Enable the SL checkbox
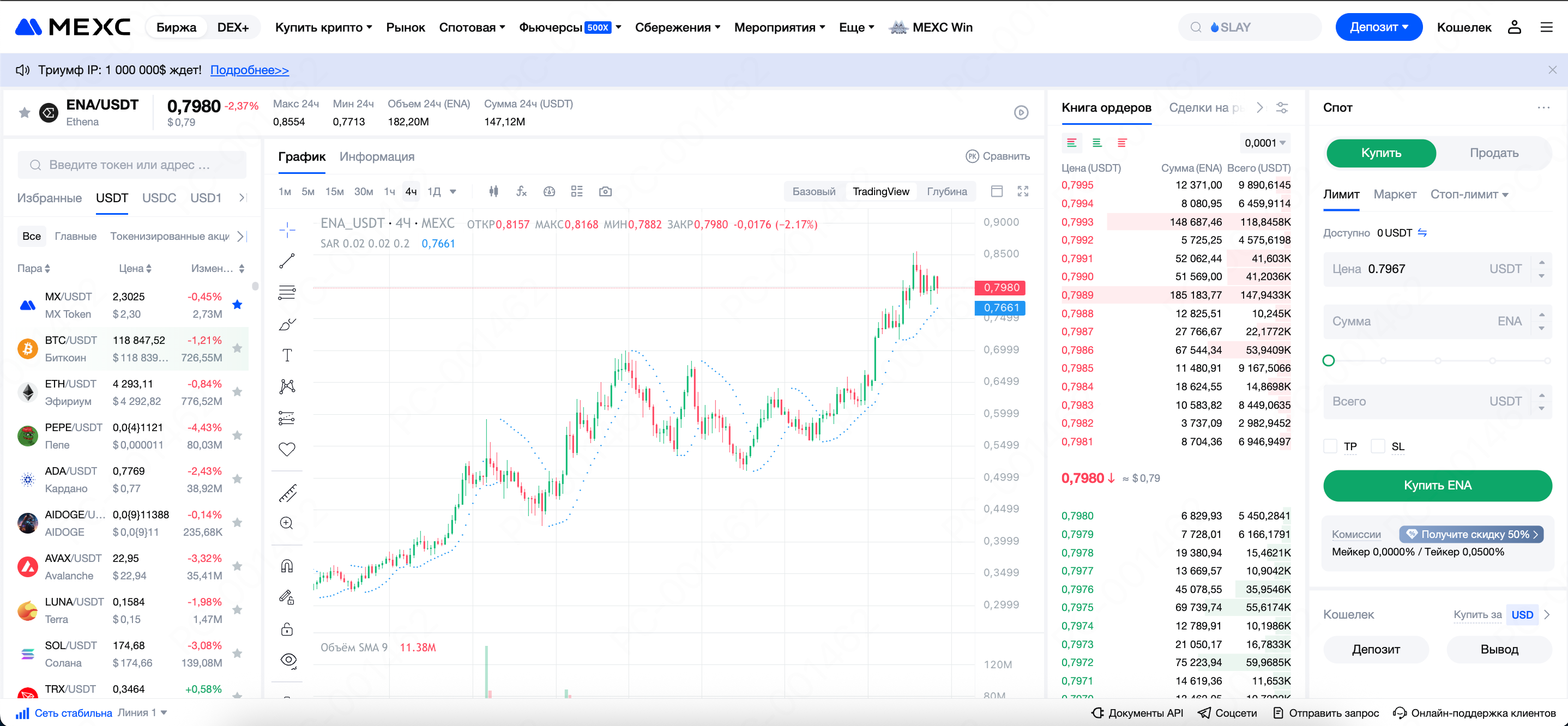Image resolution: width=1568 pixels, height=726 pixels. click(1378, 447)
